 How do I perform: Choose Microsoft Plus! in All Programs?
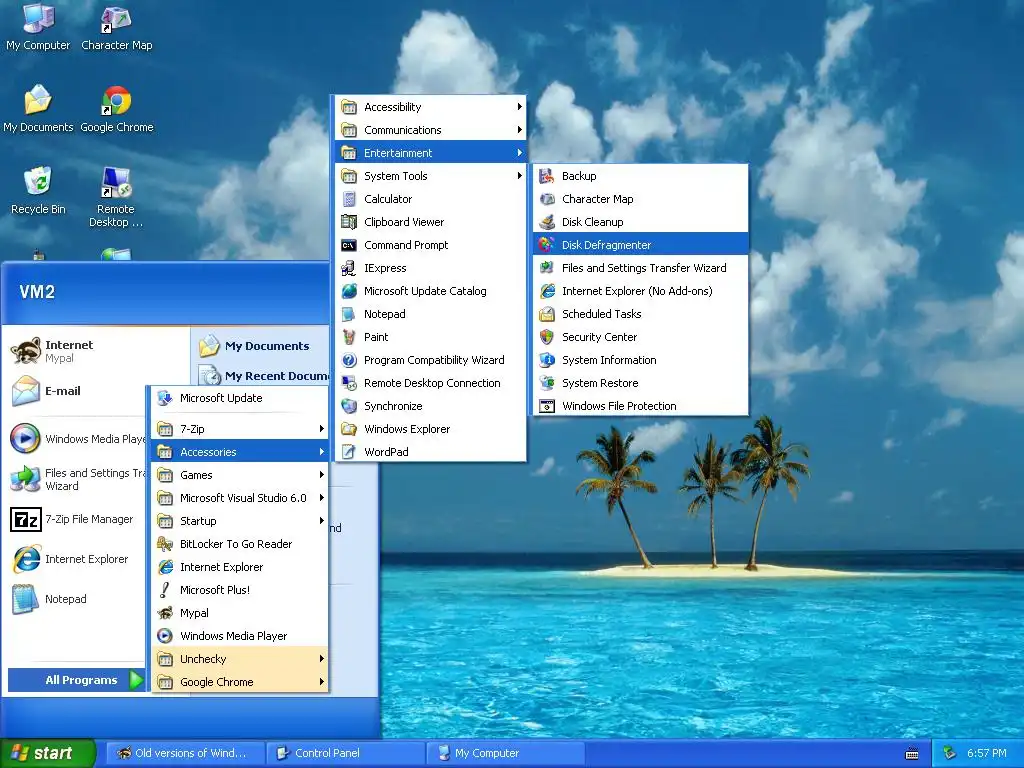pyautogui.click(x=240, y=590)
